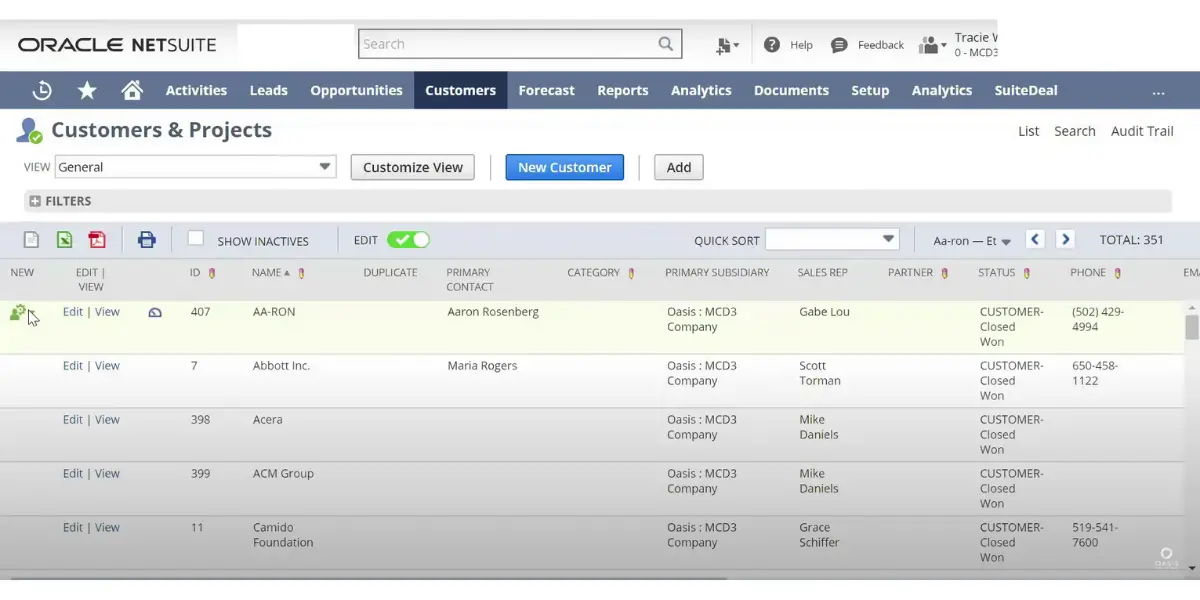The width and height of the screenshot is (1200, 600).
Task: Go to the next page arrow
Action: pyautogui.click(x=1066, y=239)
